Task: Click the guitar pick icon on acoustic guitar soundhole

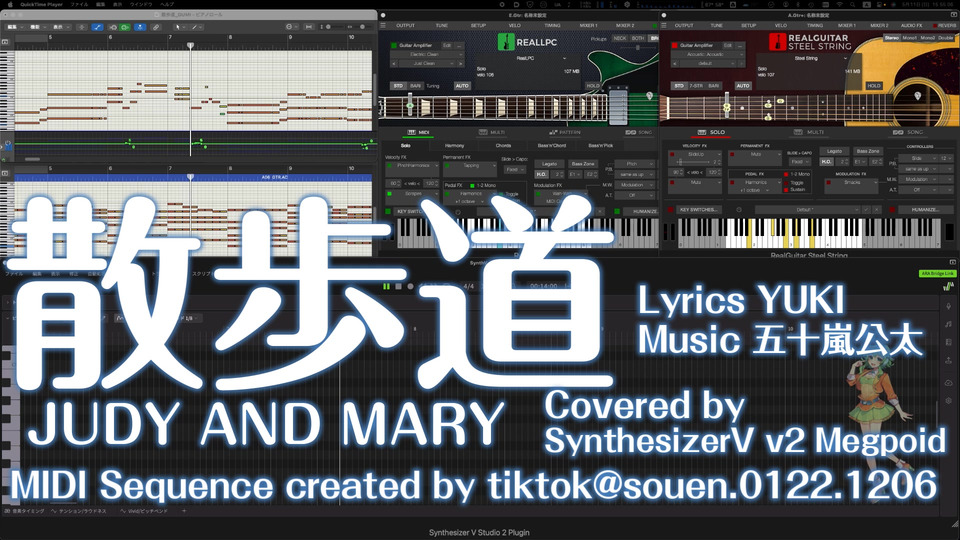Action: [x=917, y=96]
